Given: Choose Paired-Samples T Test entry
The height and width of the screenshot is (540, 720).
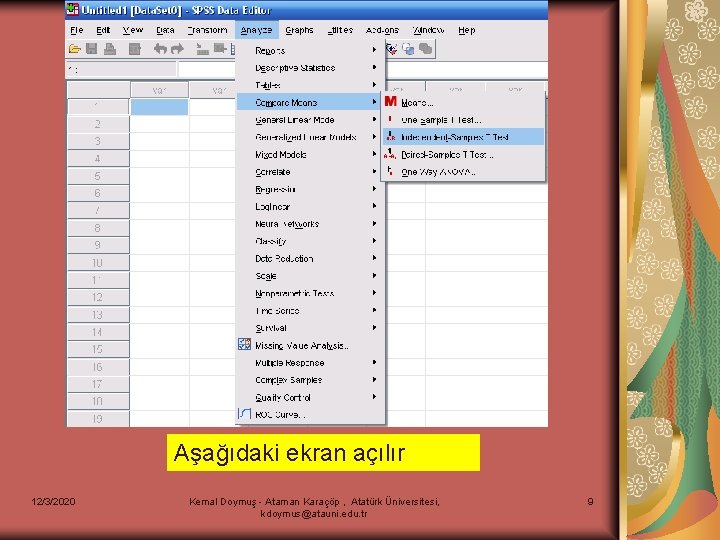Looking at the screenshot, I should [x=463, y=154].
